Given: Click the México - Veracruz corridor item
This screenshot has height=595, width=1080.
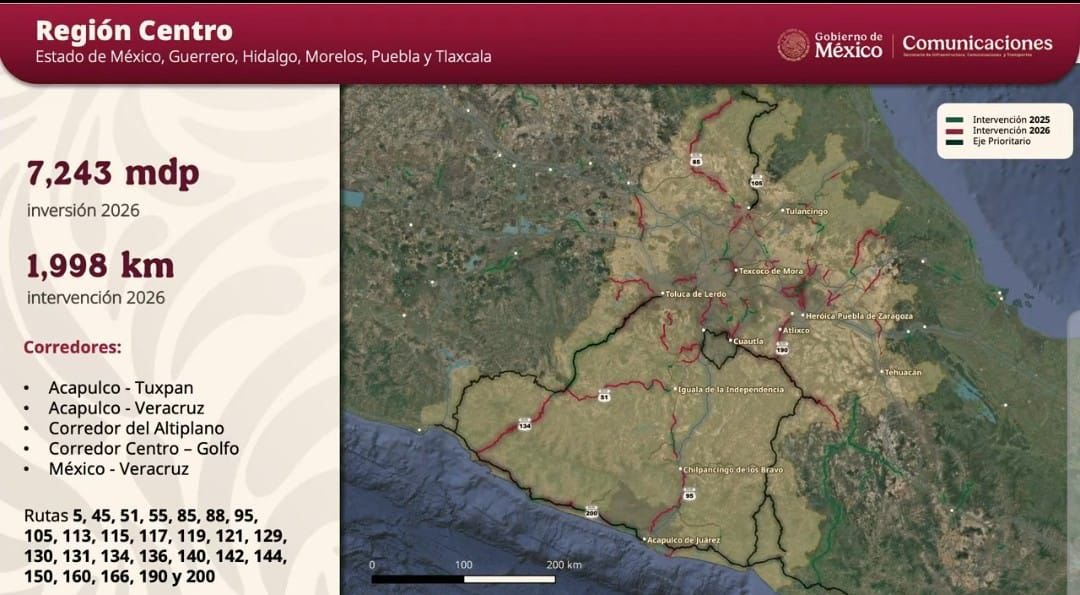Looking at the screenshot, I should 118,468.
